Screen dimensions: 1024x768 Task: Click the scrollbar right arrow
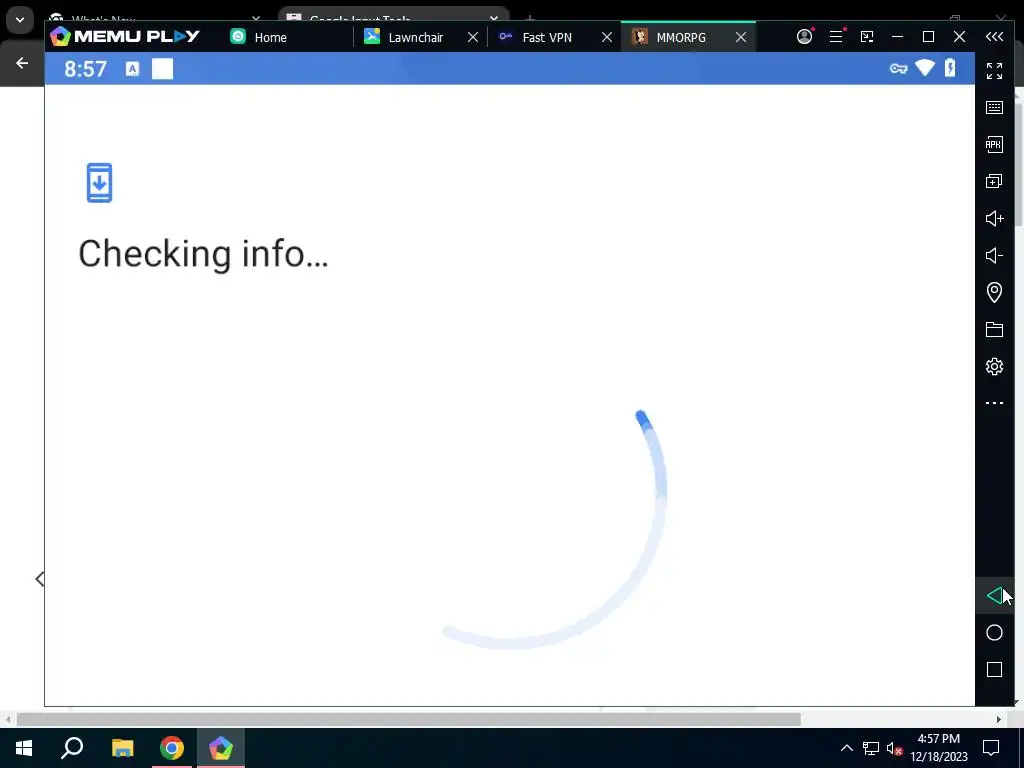pos(999,719)
